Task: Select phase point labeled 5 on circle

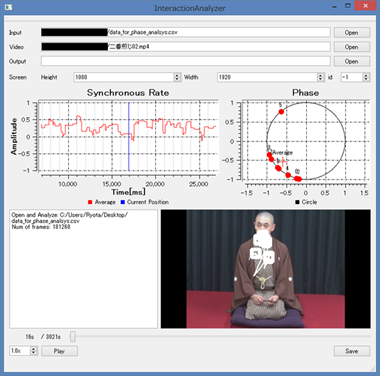Action: point(281,112)
